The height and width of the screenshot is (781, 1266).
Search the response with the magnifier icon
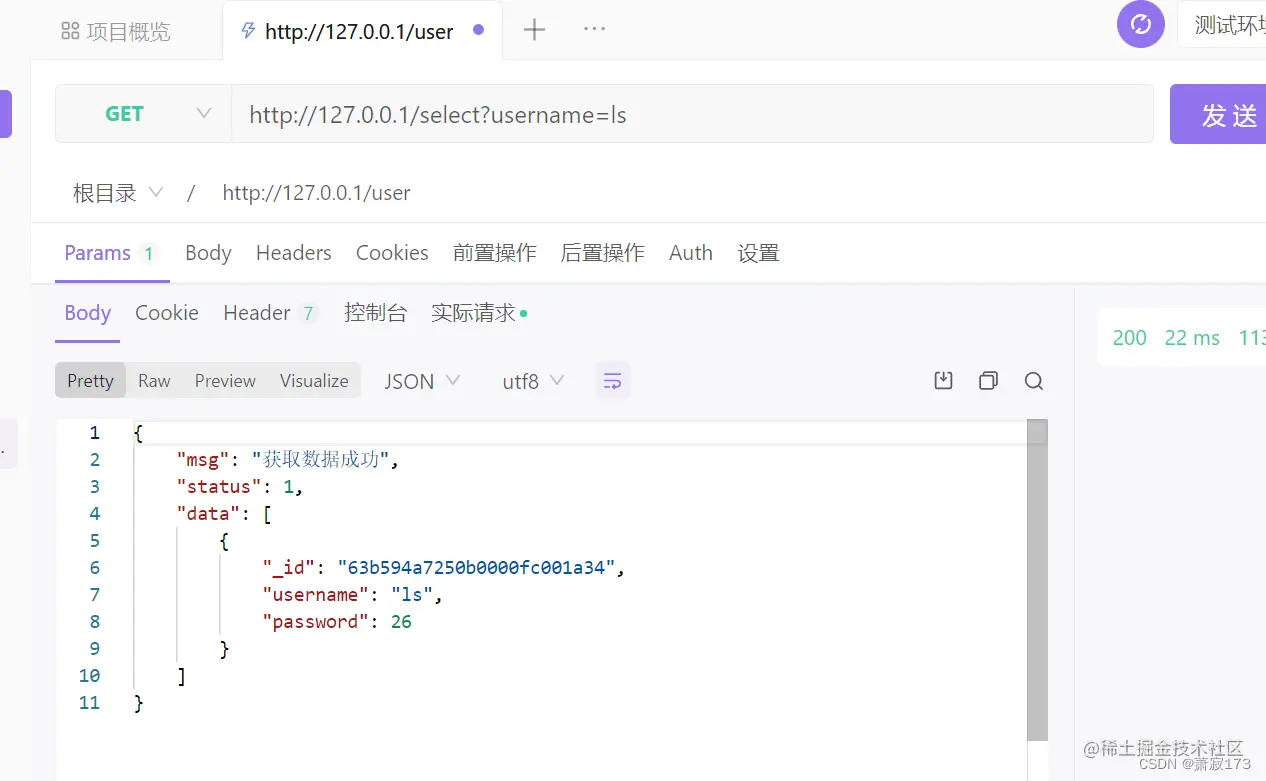[1034, 381]
